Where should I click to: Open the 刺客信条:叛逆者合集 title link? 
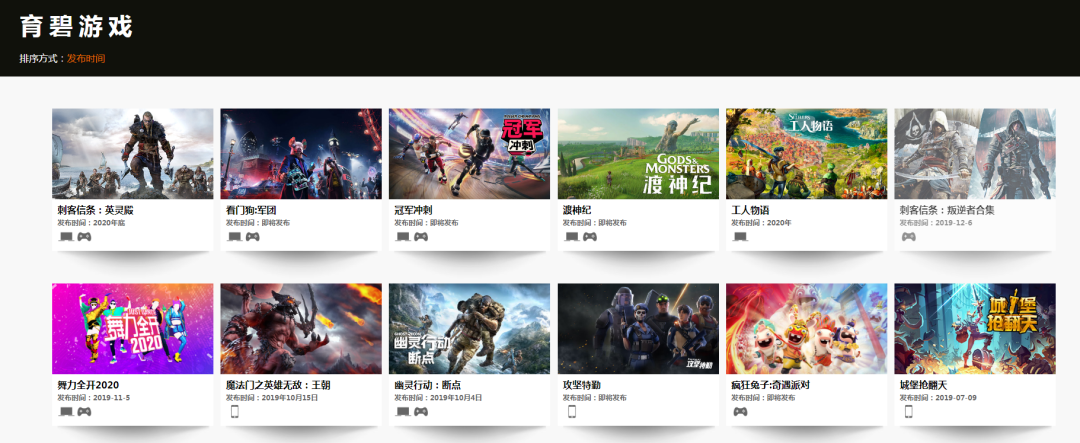point(947,210)
